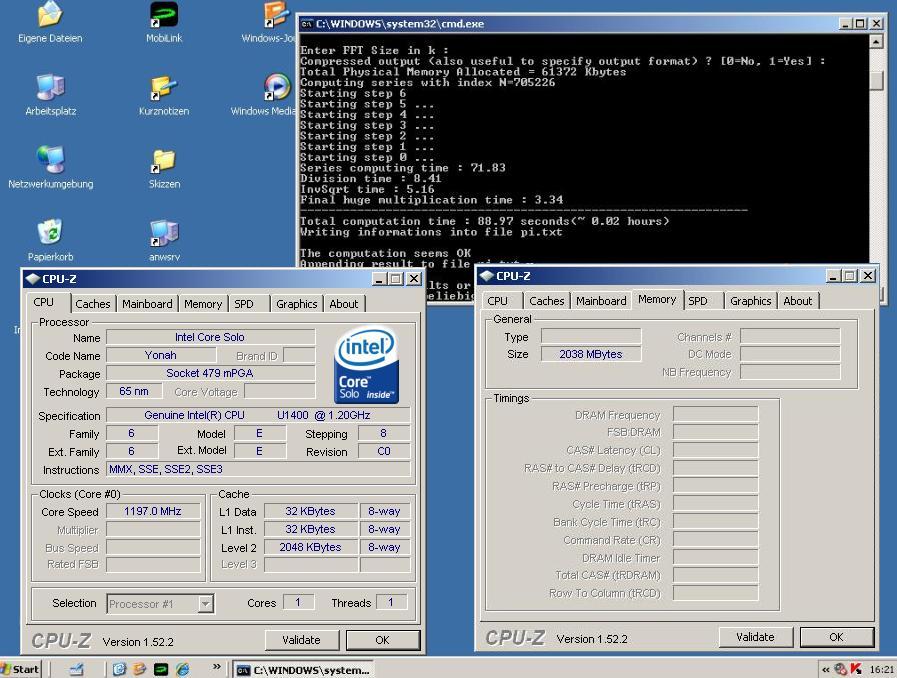This screenshot has height=678, width=897.
Task: Click the Threads value field
Action: pos(391,602)
